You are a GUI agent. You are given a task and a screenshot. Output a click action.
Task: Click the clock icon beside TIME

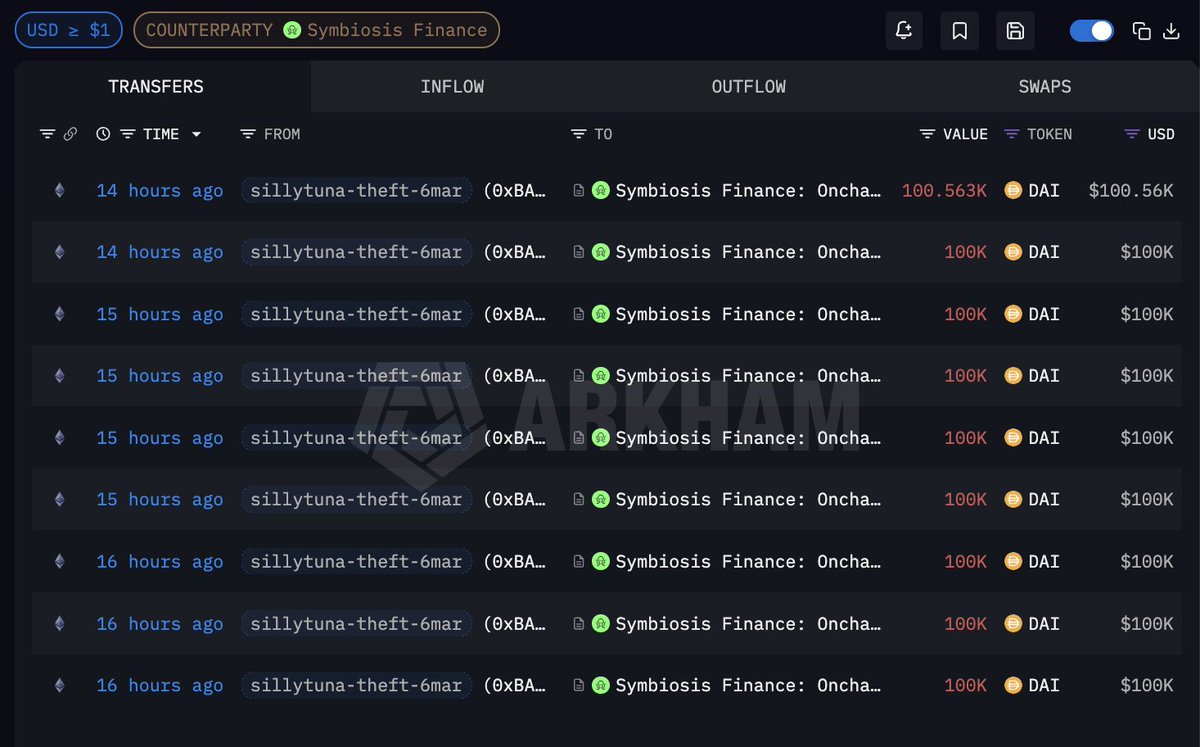[x=103, y=134]
